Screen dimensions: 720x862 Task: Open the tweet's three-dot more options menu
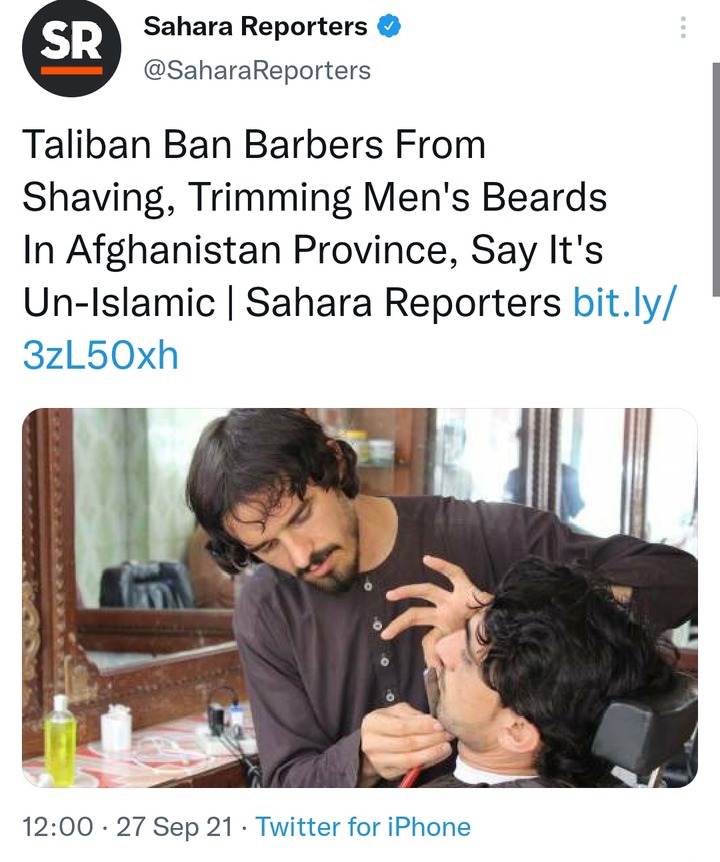[683, 27]
